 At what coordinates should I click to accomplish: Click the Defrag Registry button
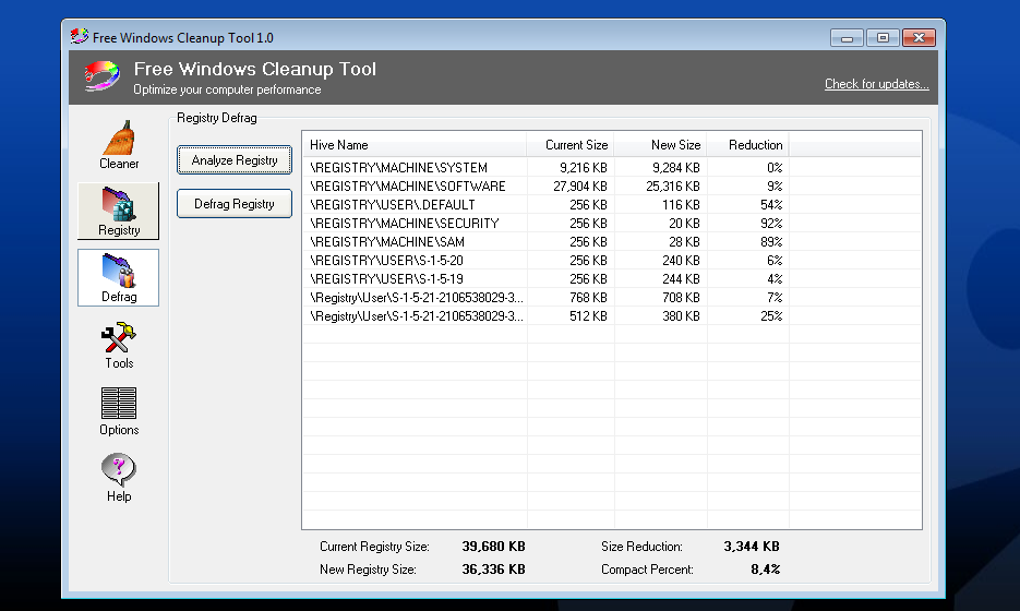234,204
